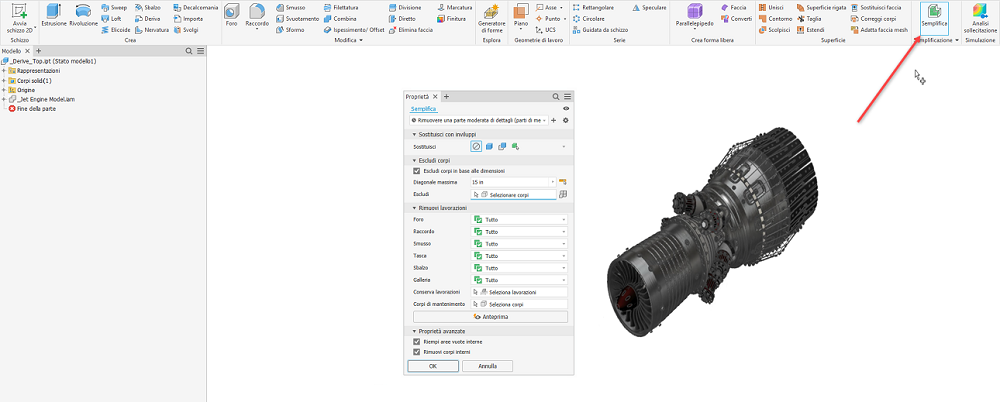
Task: Disable Rimuovi corpi interni checkbox
Action: pos(417,352)
